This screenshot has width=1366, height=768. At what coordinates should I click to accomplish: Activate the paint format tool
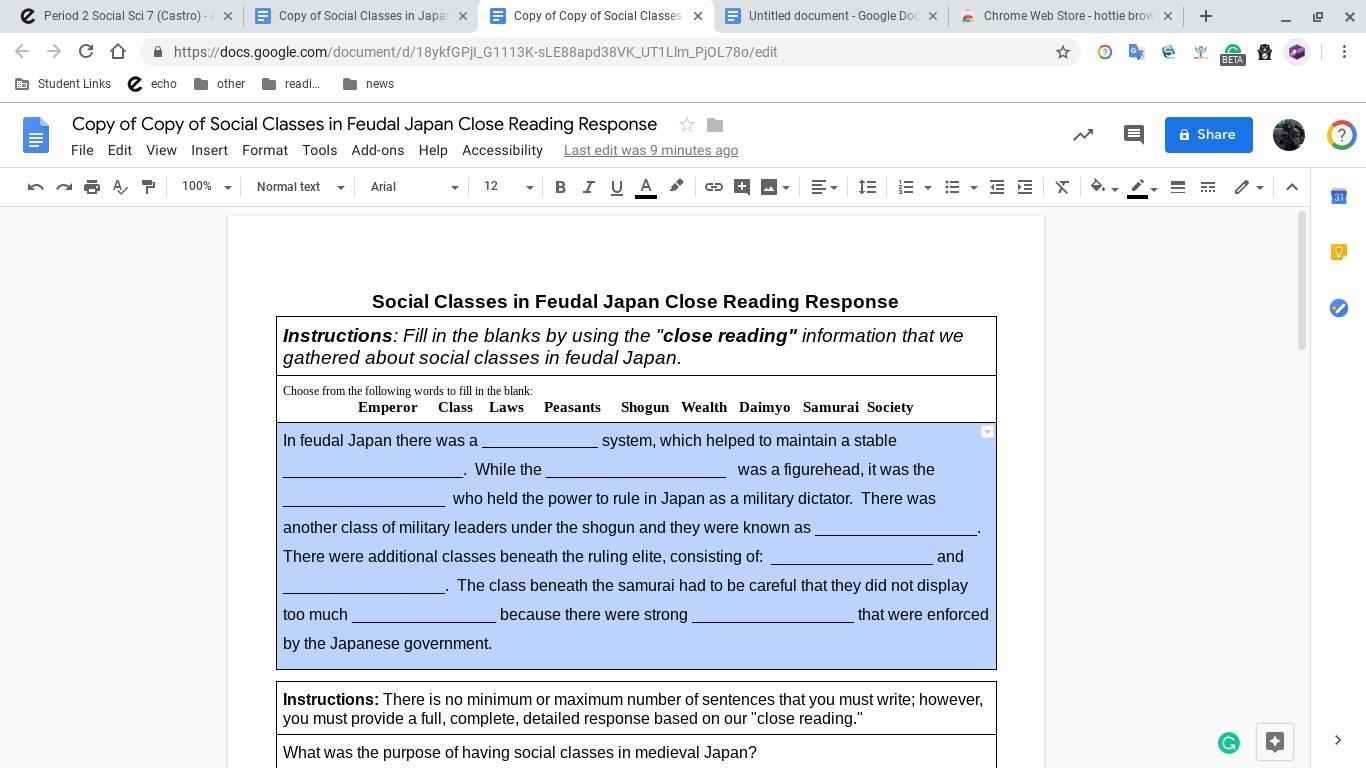click(148, 187)
